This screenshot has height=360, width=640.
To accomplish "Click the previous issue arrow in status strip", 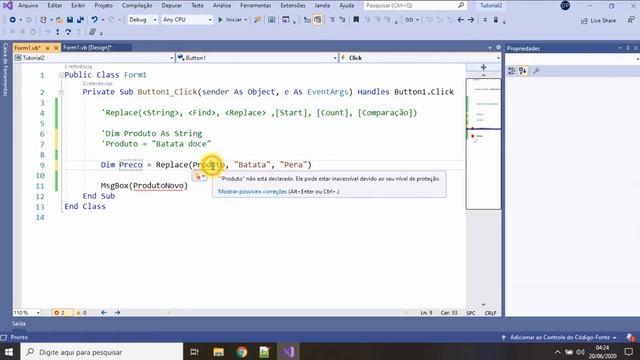I will 104,313.
